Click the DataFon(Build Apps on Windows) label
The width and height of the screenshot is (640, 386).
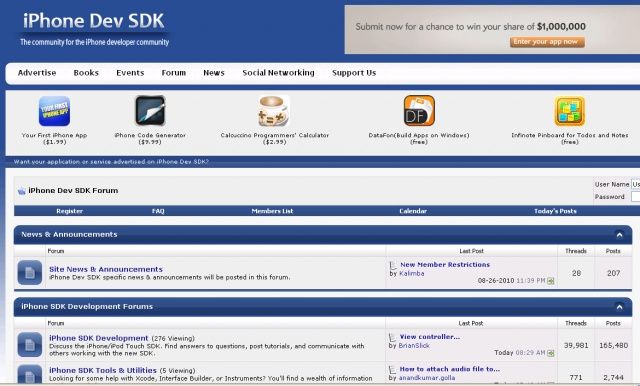click(x=419, y=138)
